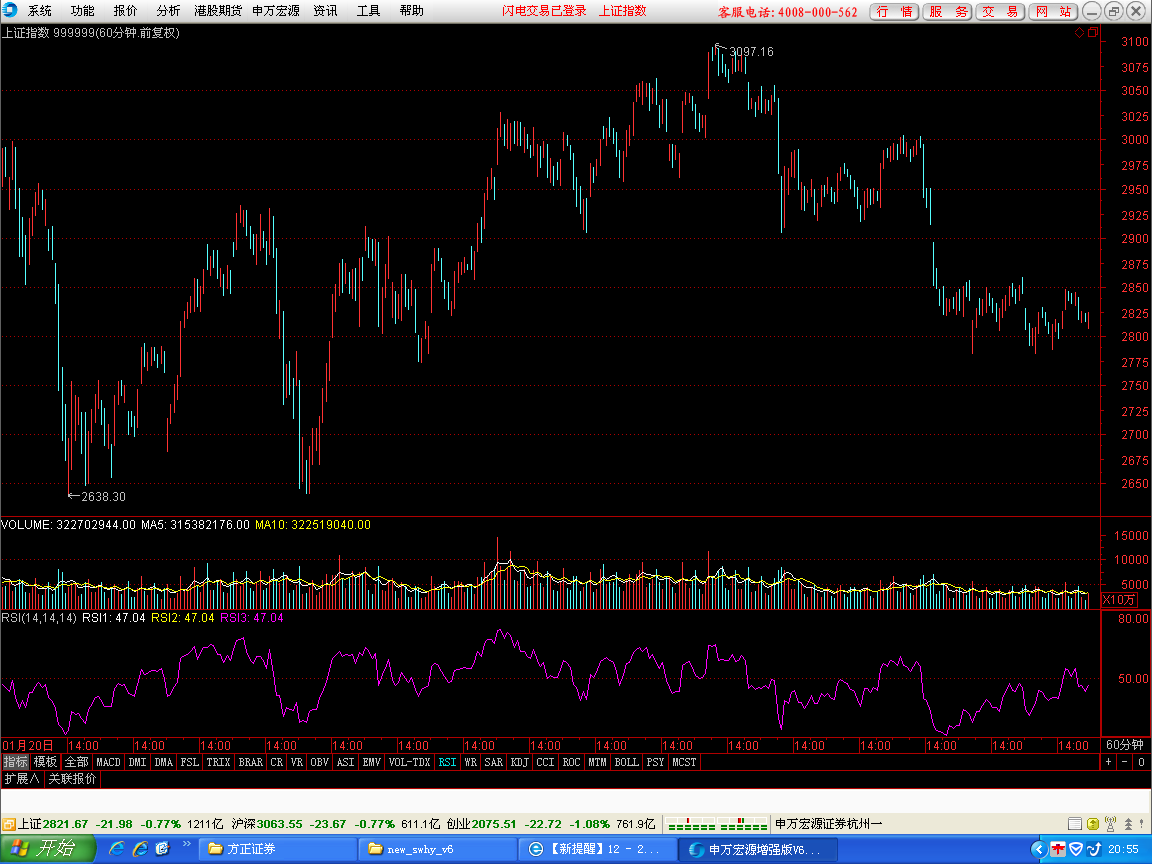Click the list window icon in status bar
1152x864 pixels.
[1075, 824]
